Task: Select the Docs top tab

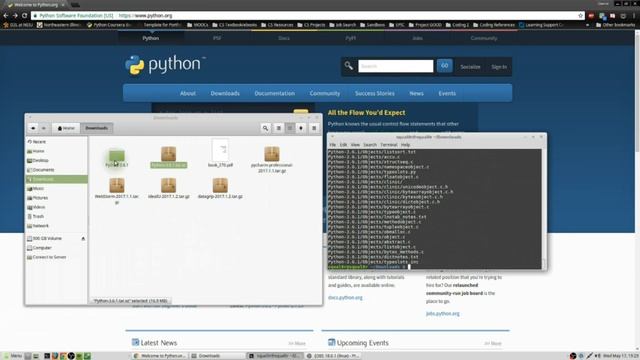Action: click(x=284, y=38)
